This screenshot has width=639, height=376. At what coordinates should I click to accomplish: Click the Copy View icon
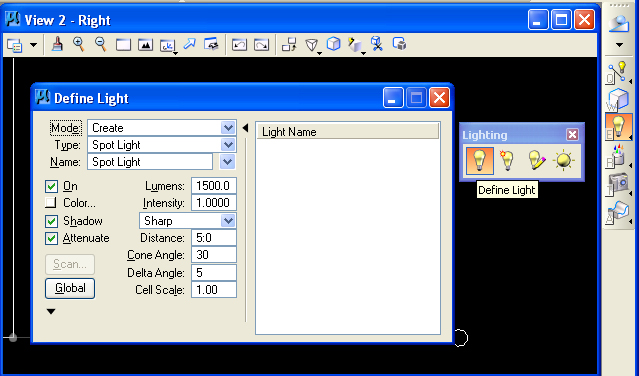click(289, 44)
